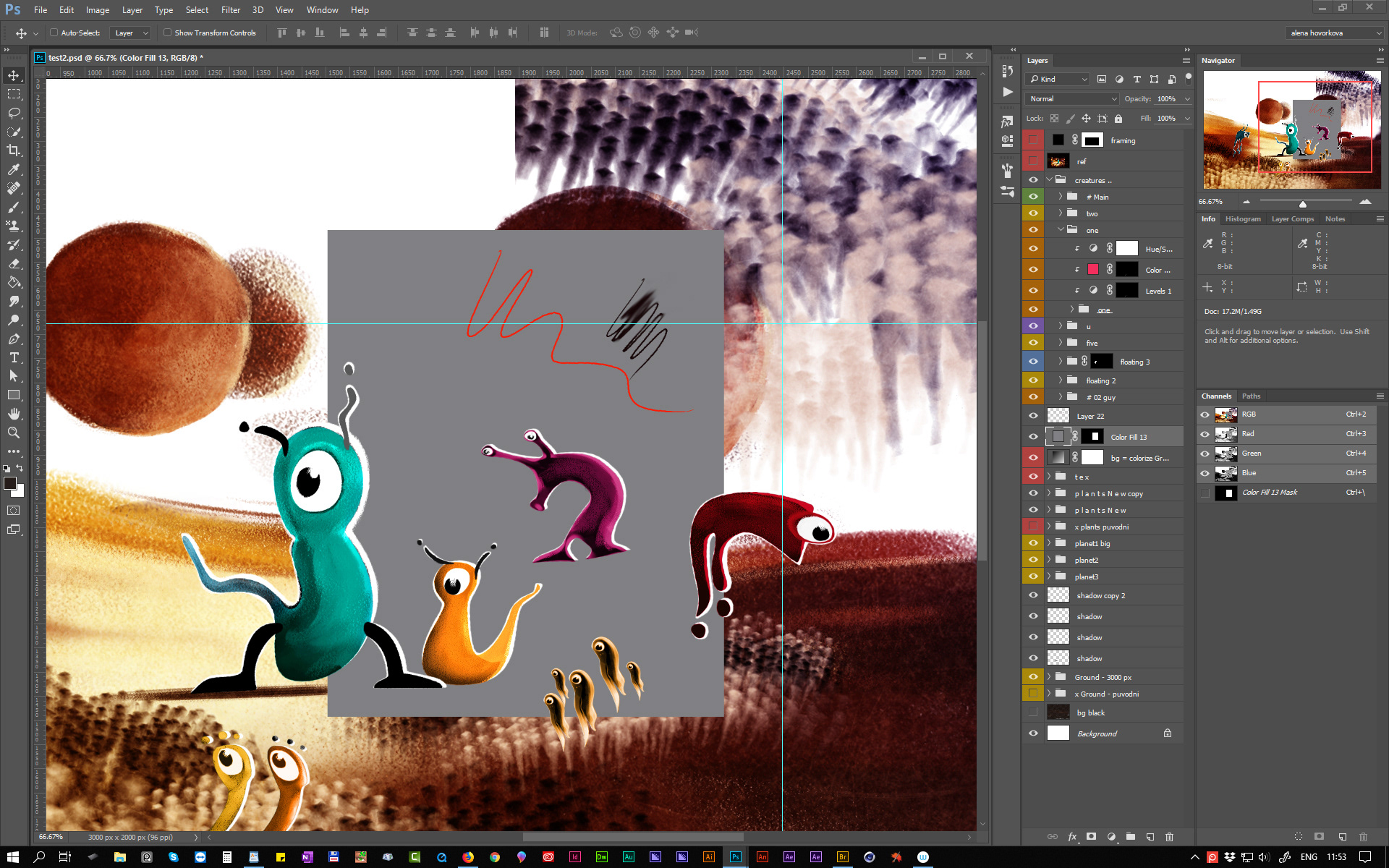
Task: Switch to the Histogram tab
Action: tap(1243, 218)
